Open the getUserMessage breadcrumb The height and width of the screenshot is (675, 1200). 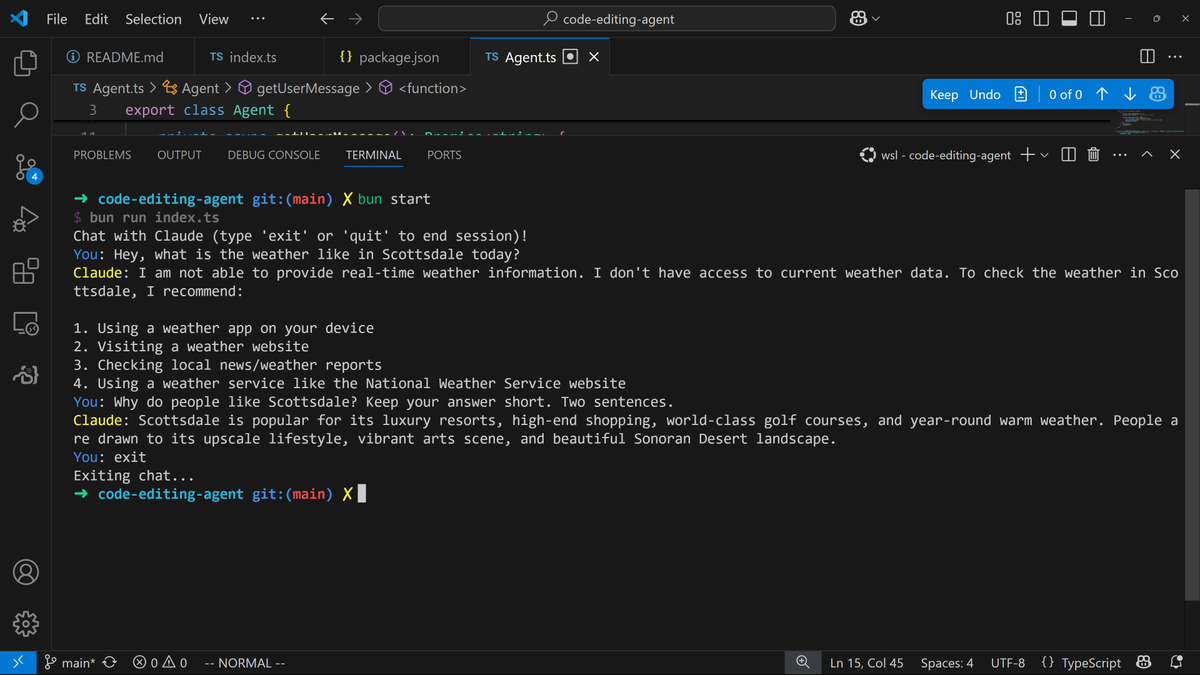coord(298,88)
